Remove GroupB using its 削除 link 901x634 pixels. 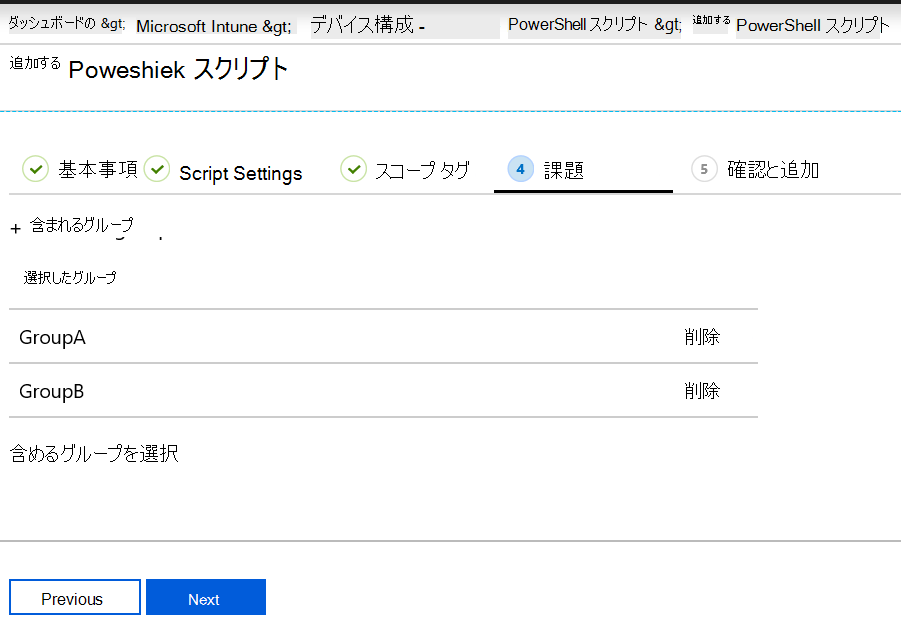(x=702, y=391)
